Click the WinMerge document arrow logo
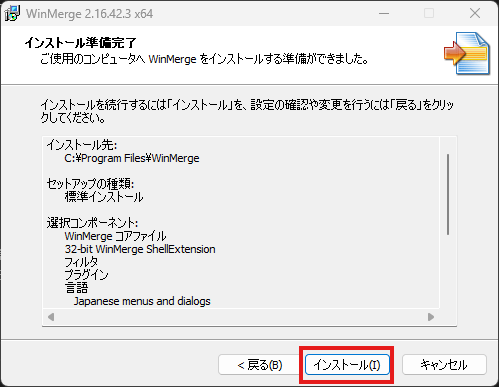This screenshot has height=387, width=499. (467, 53)
